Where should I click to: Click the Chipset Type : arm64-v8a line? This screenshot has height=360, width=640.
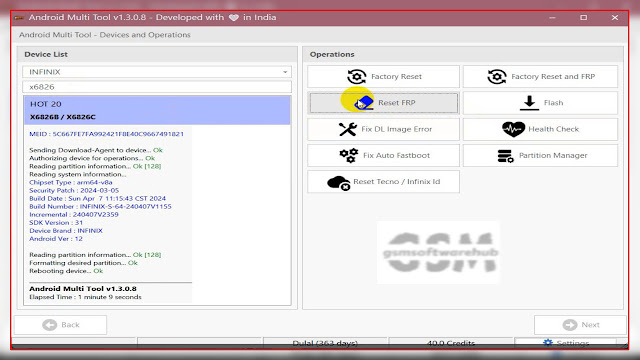click(x=71, y=182)
